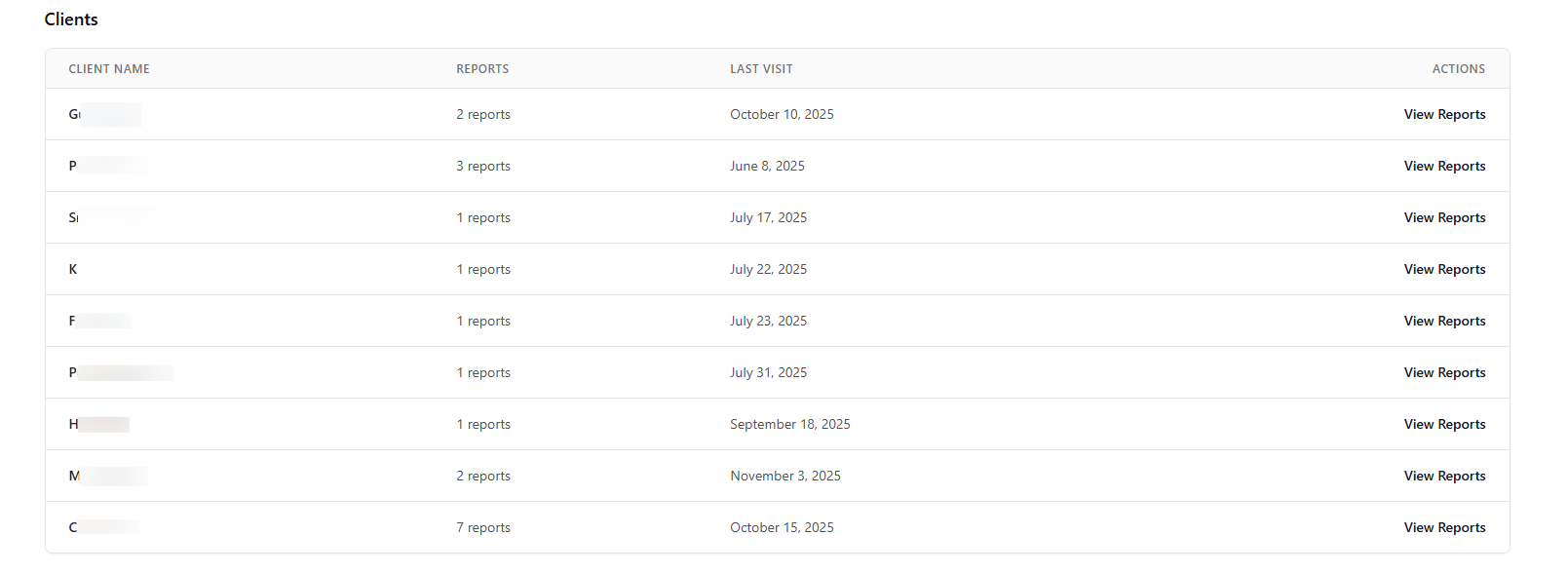Screen dimensions: 1568x574
Task: Click the 7 reports count cell
Action: (482, 527)
